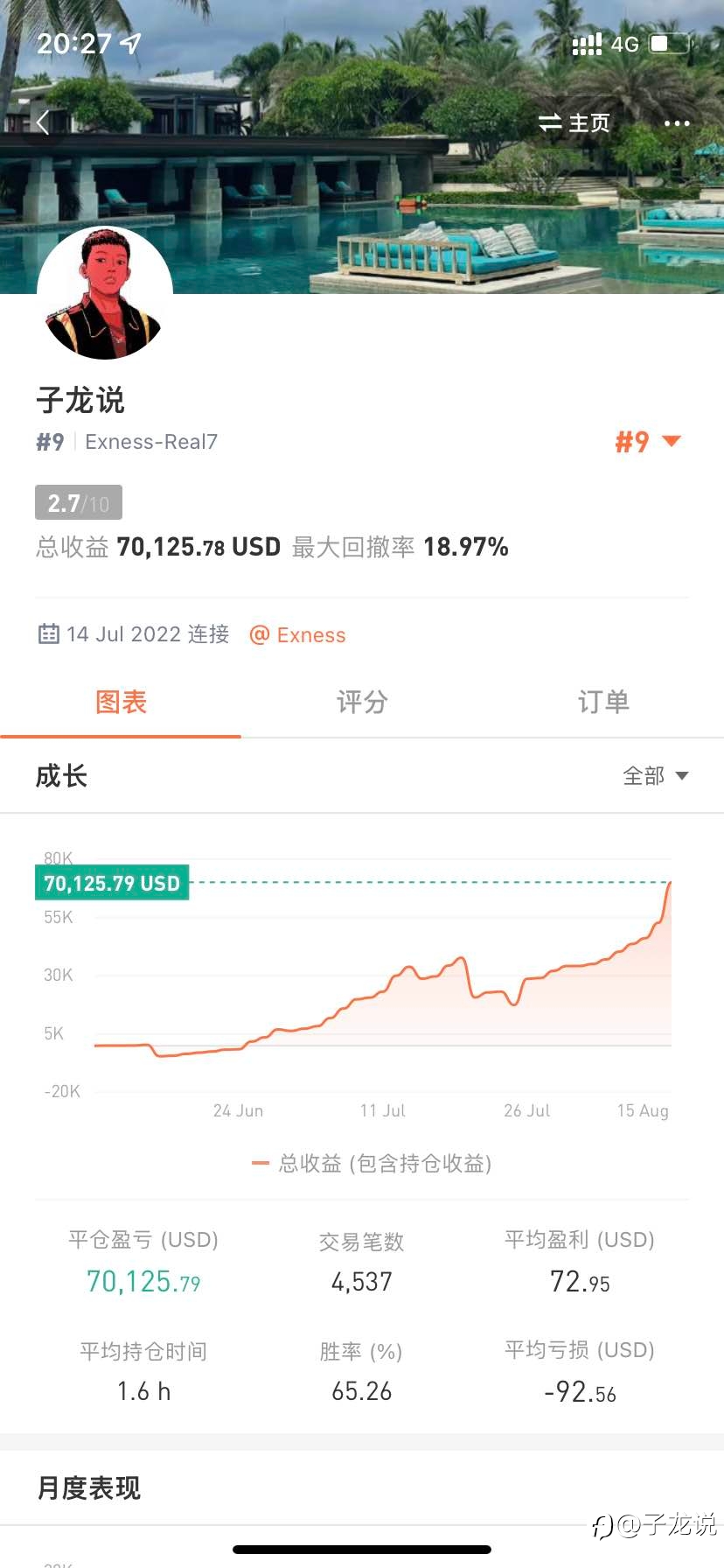Viewport: 724px width, 1568px height.
Task: Tap the bottom home indicator bar
Action: coord(362,1550)
